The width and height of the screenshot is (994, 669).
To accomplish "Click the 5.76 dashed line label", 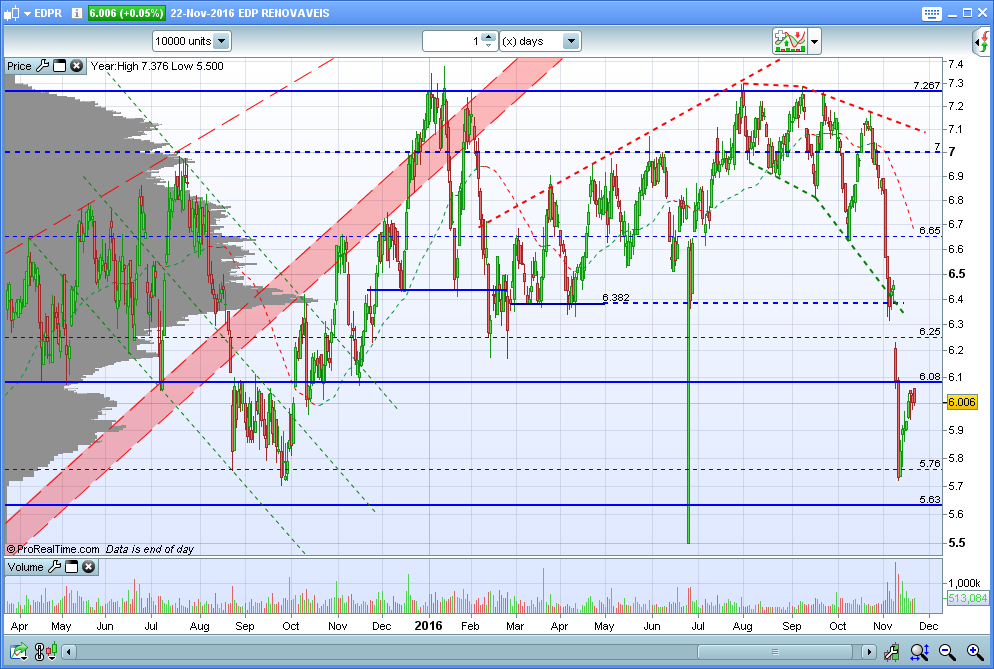I will (x=929, y=464).
